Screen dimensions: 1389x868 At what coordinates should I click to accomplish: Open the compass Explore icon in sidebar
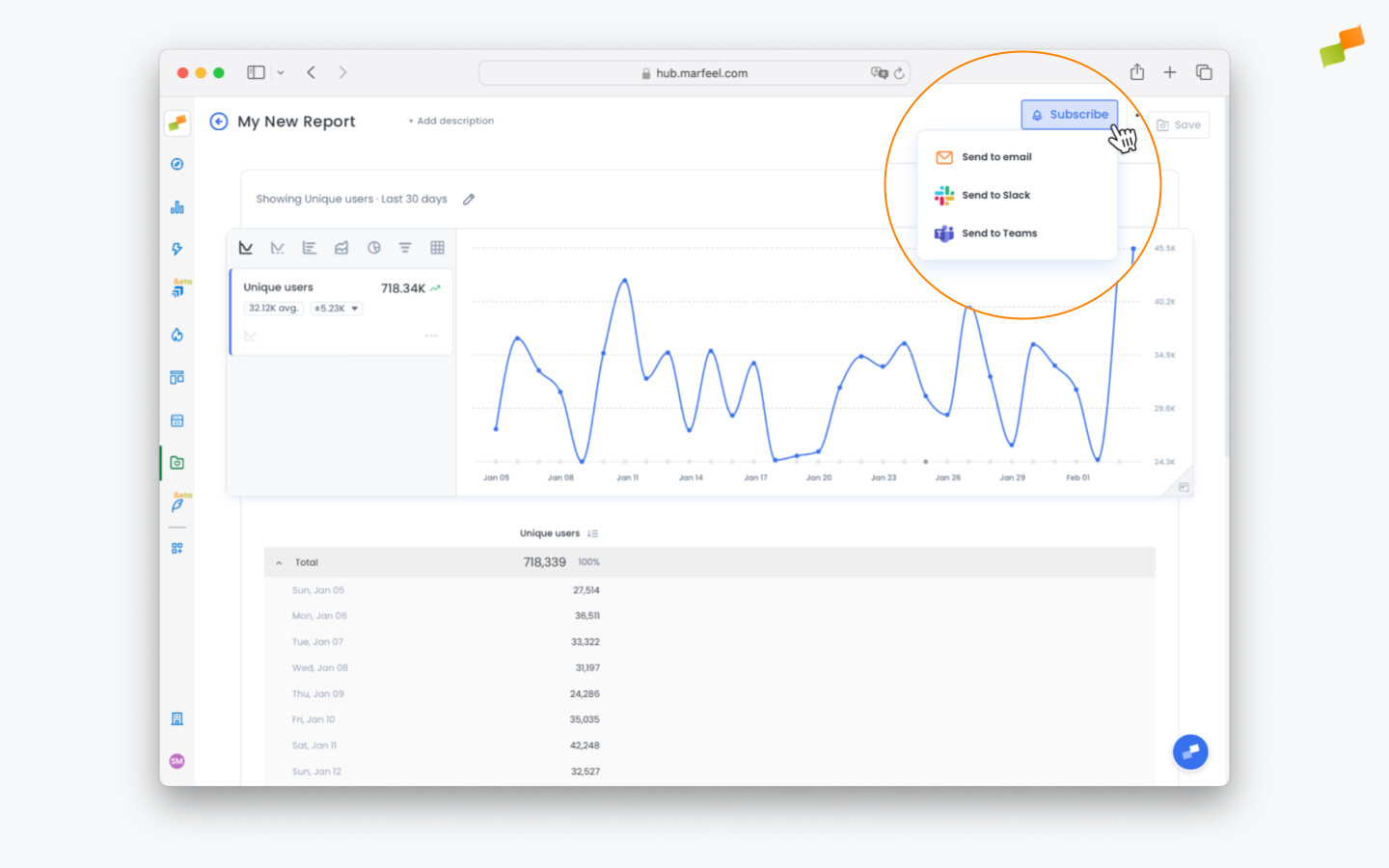[x=177, y=164]
